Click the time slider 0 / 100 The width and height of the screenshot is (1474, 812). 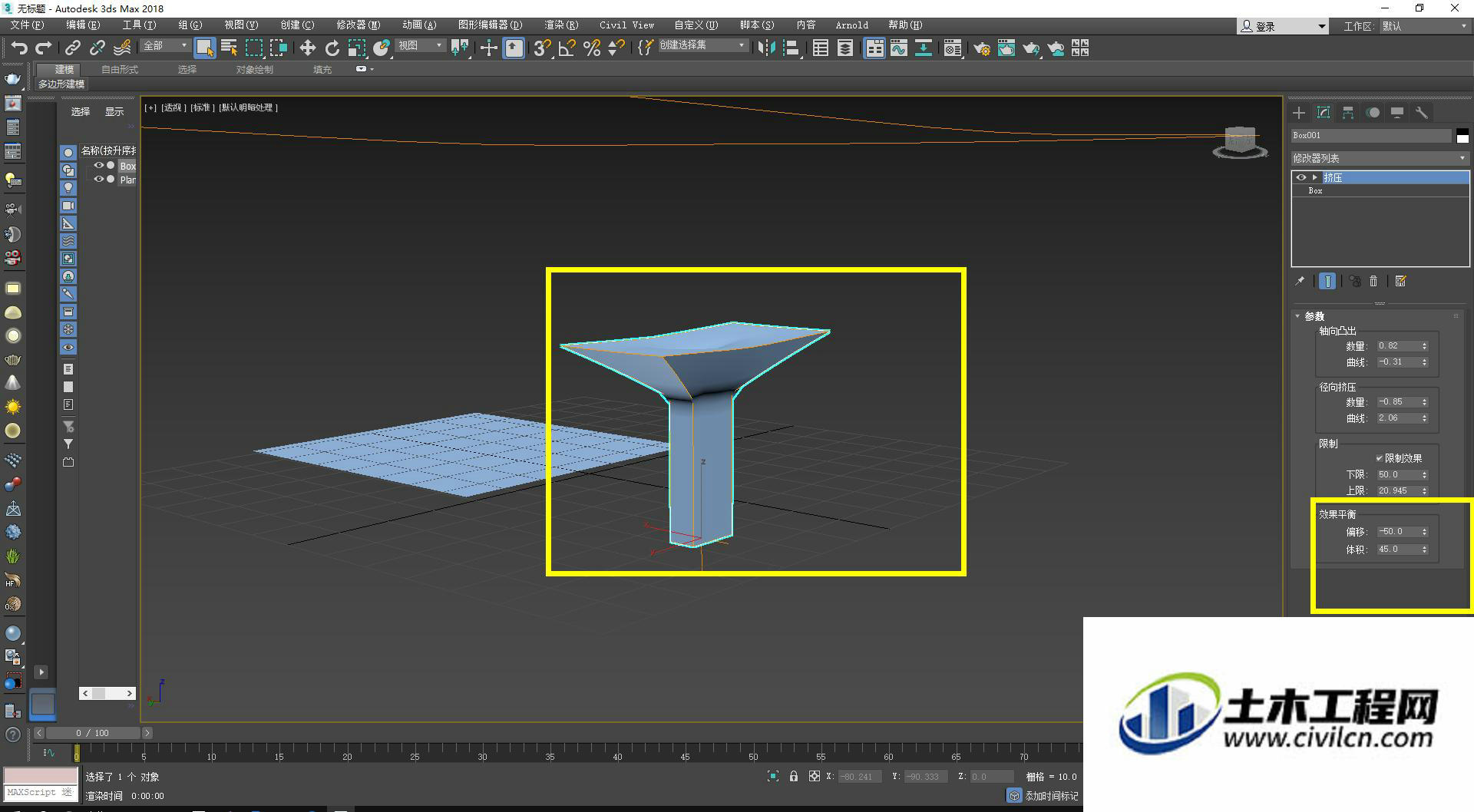coord(92,733)
